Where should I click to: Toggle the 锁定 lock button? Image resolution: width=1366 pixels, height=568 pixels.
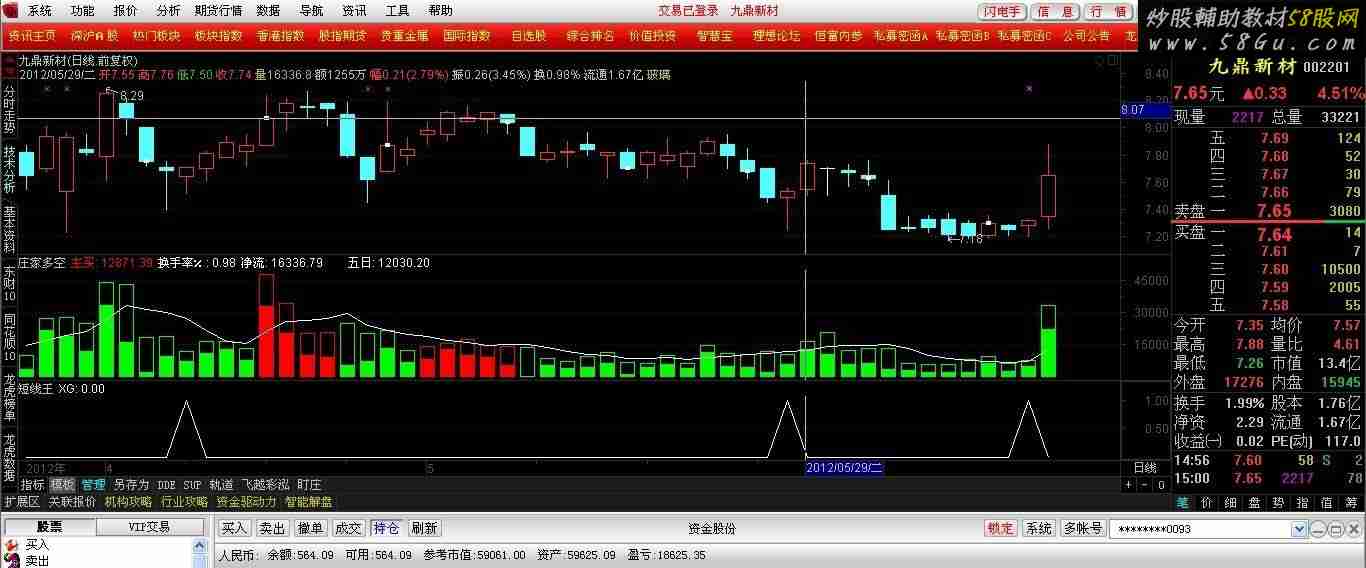pyautogui.click(x=1000, y=528)
